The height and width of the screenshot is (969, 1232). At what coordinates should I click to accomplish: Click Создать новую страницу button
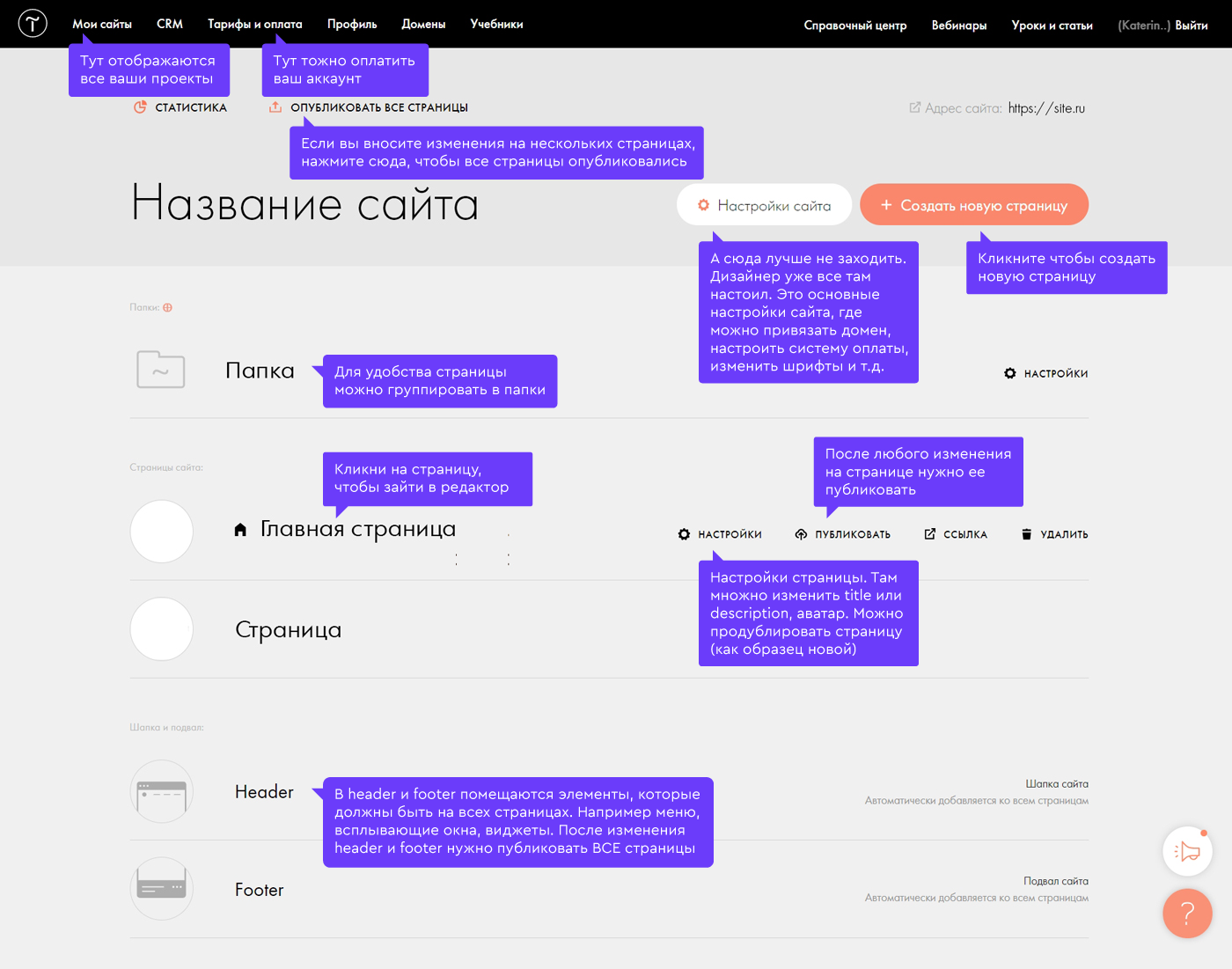click(x=974, y=204)
